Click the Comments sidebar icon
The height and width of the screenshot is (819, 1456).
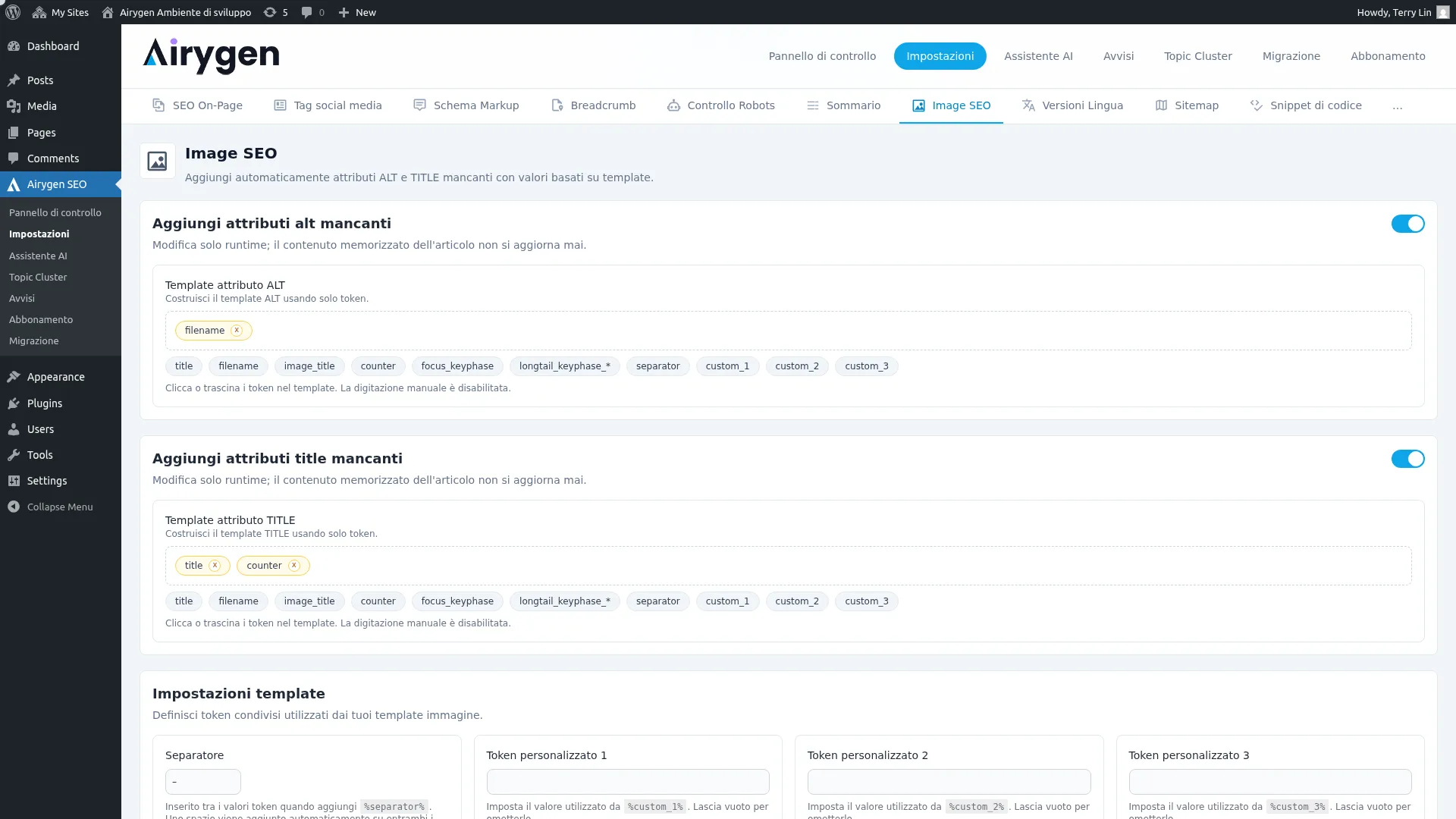coord(14,158)
